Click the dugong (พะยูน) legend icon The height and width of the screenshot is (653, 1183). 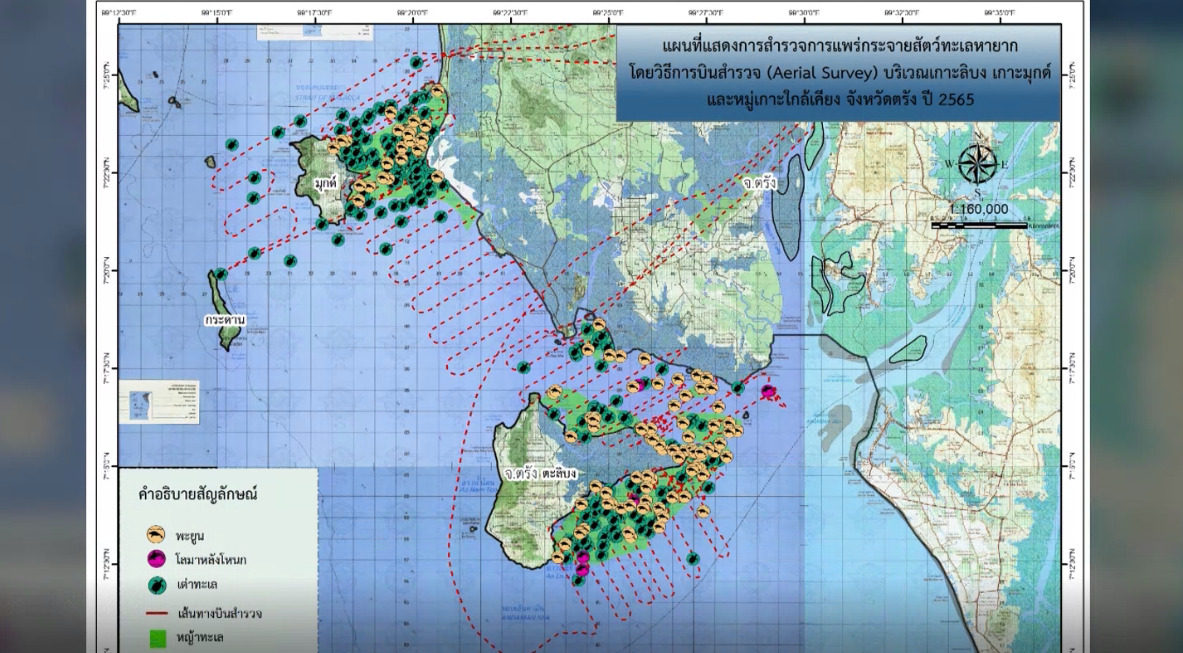[156, 535]
